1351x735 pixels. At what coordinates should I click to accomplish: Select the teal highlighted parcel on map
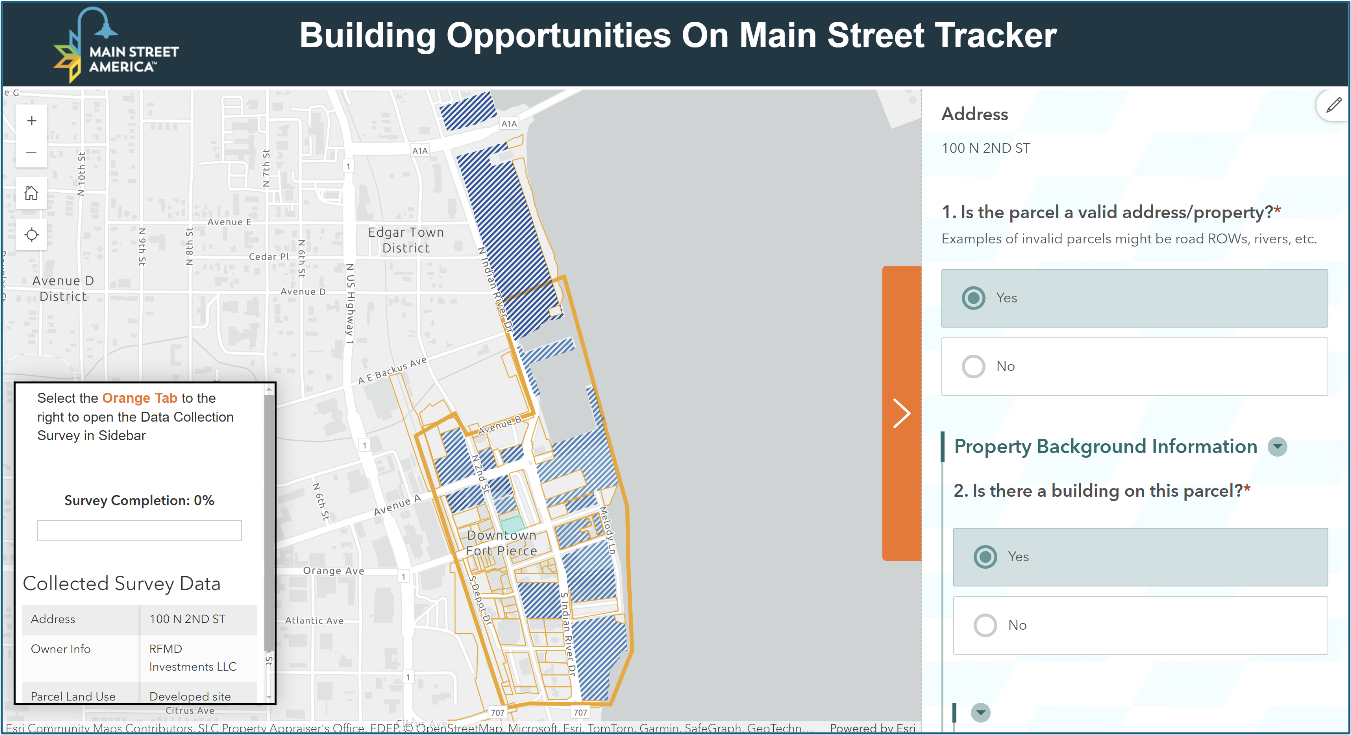(511, 523)
